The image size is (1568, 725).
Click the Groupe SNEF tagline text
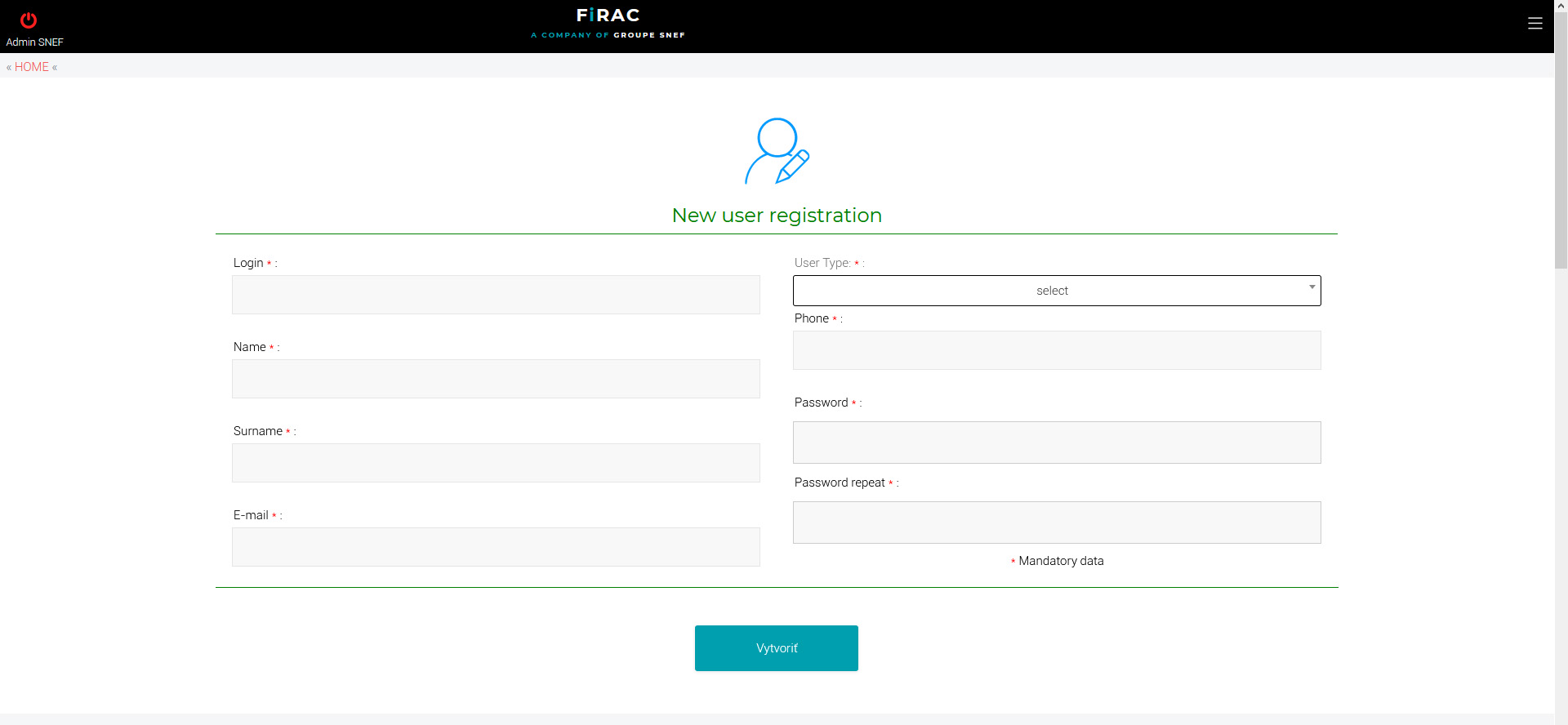tap(608, 35)
